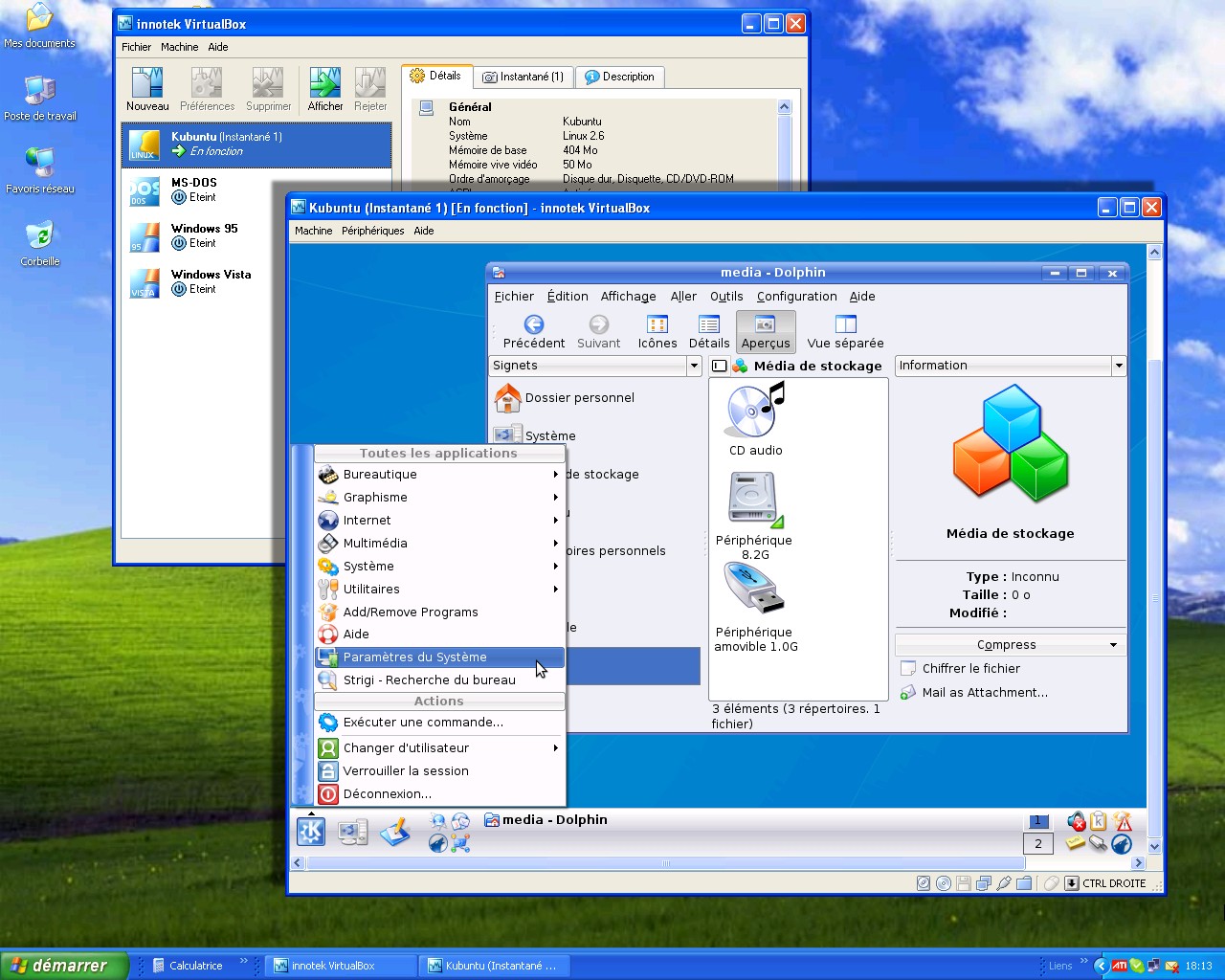Click USB indicator in VM status bar
1225x980 pixels.
point(1004,883)
